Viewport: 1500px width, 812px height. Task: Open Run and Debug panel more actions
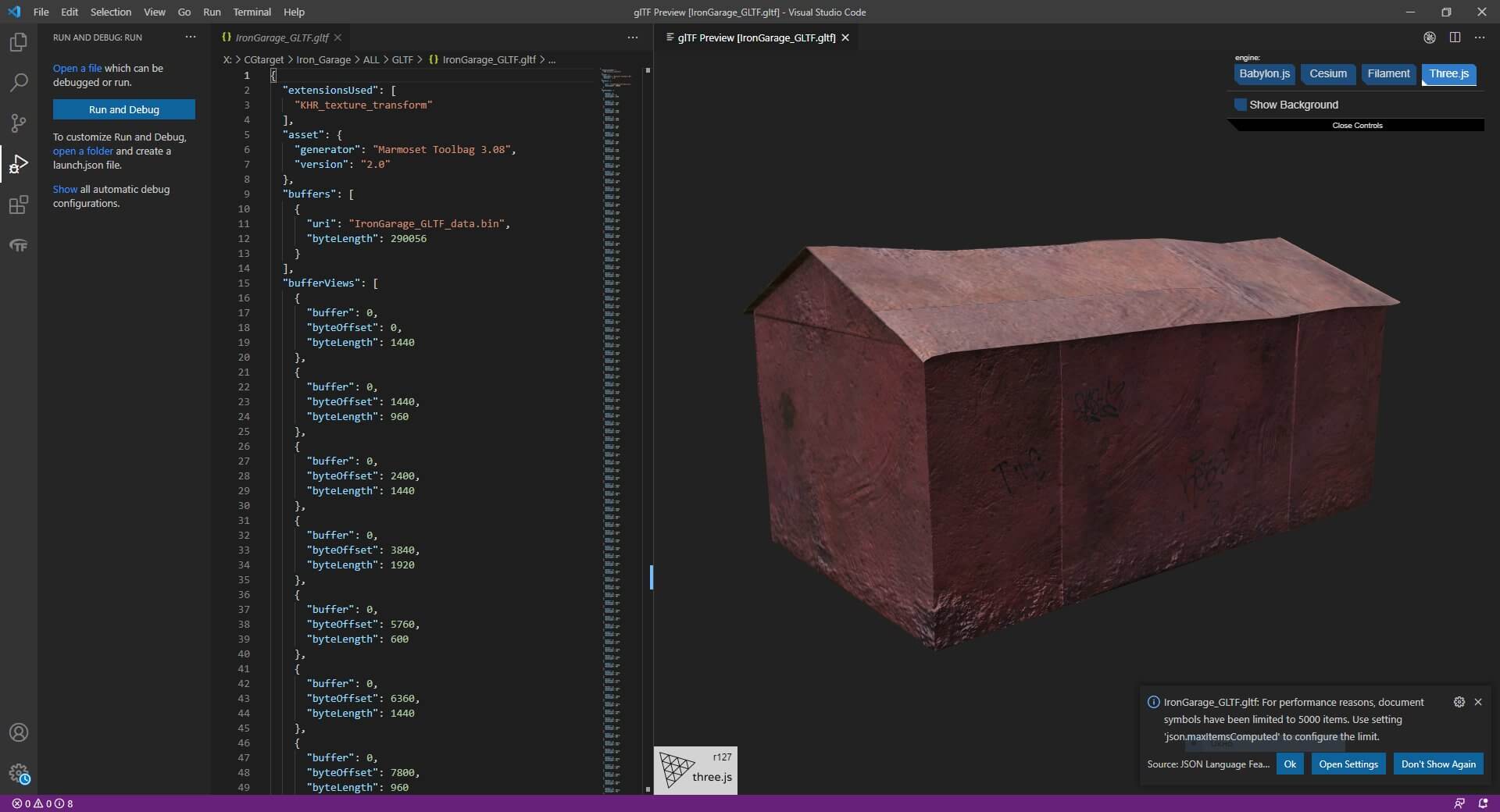191,37
